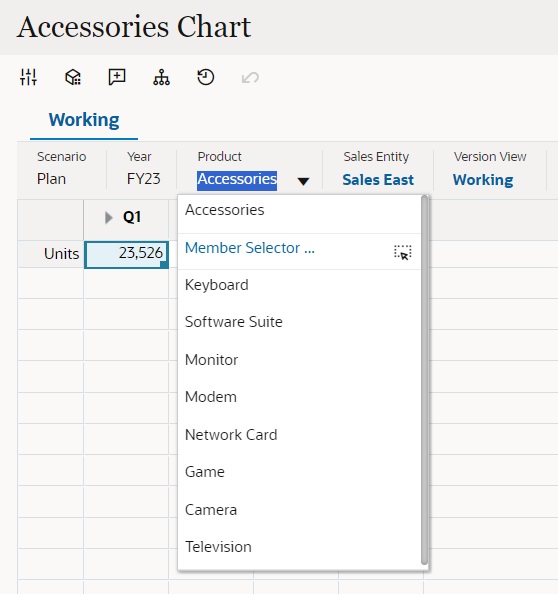The image size is (558, 594).
Task: Select Monitor in the dropdown list
Action: coord(211,360)
